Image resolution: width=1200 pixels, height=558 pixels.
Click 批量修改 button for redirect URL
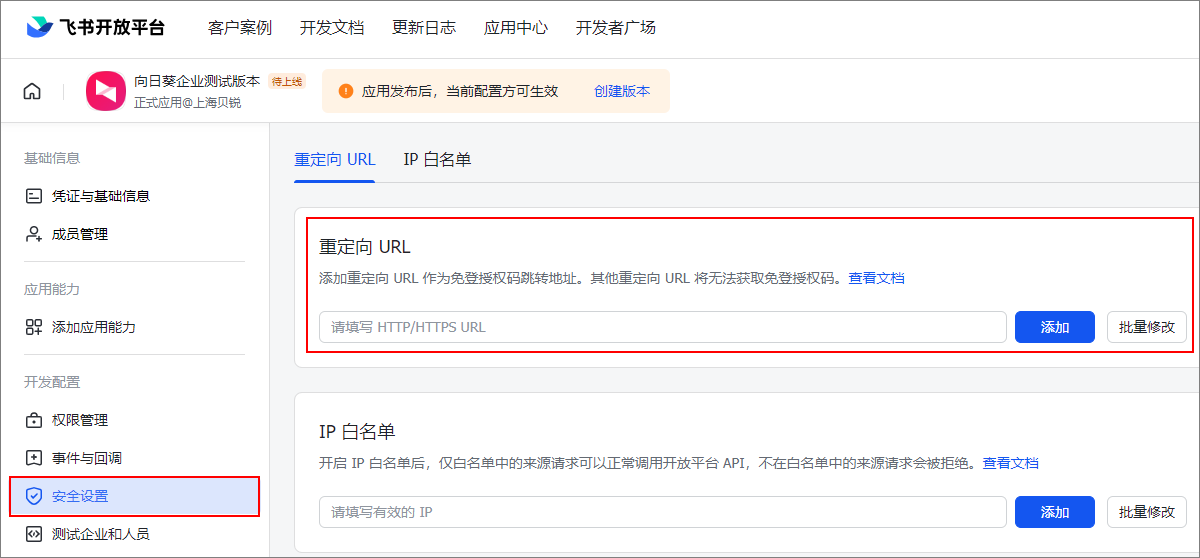1147,327
